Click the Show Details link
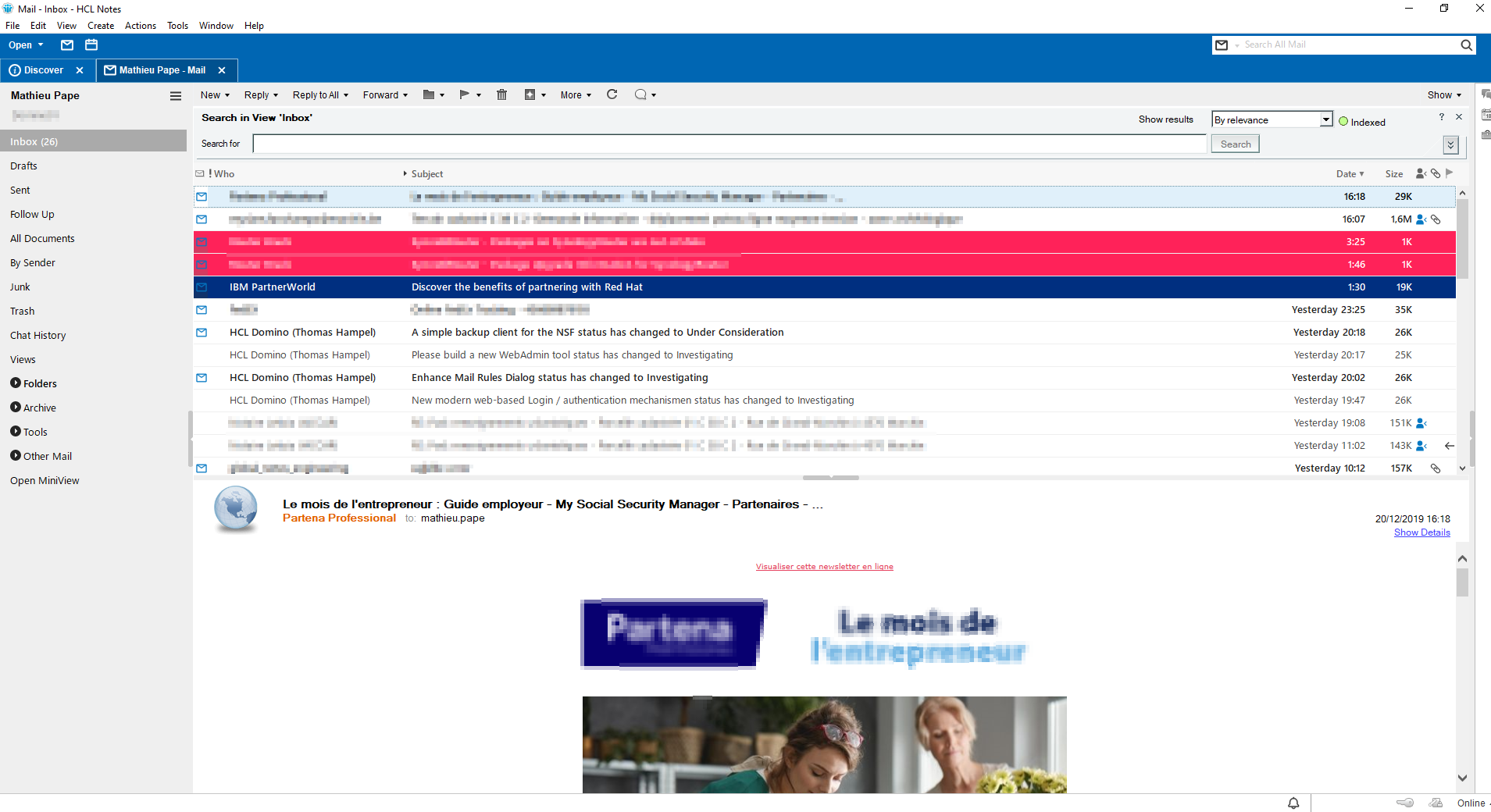 (1421, 532)
